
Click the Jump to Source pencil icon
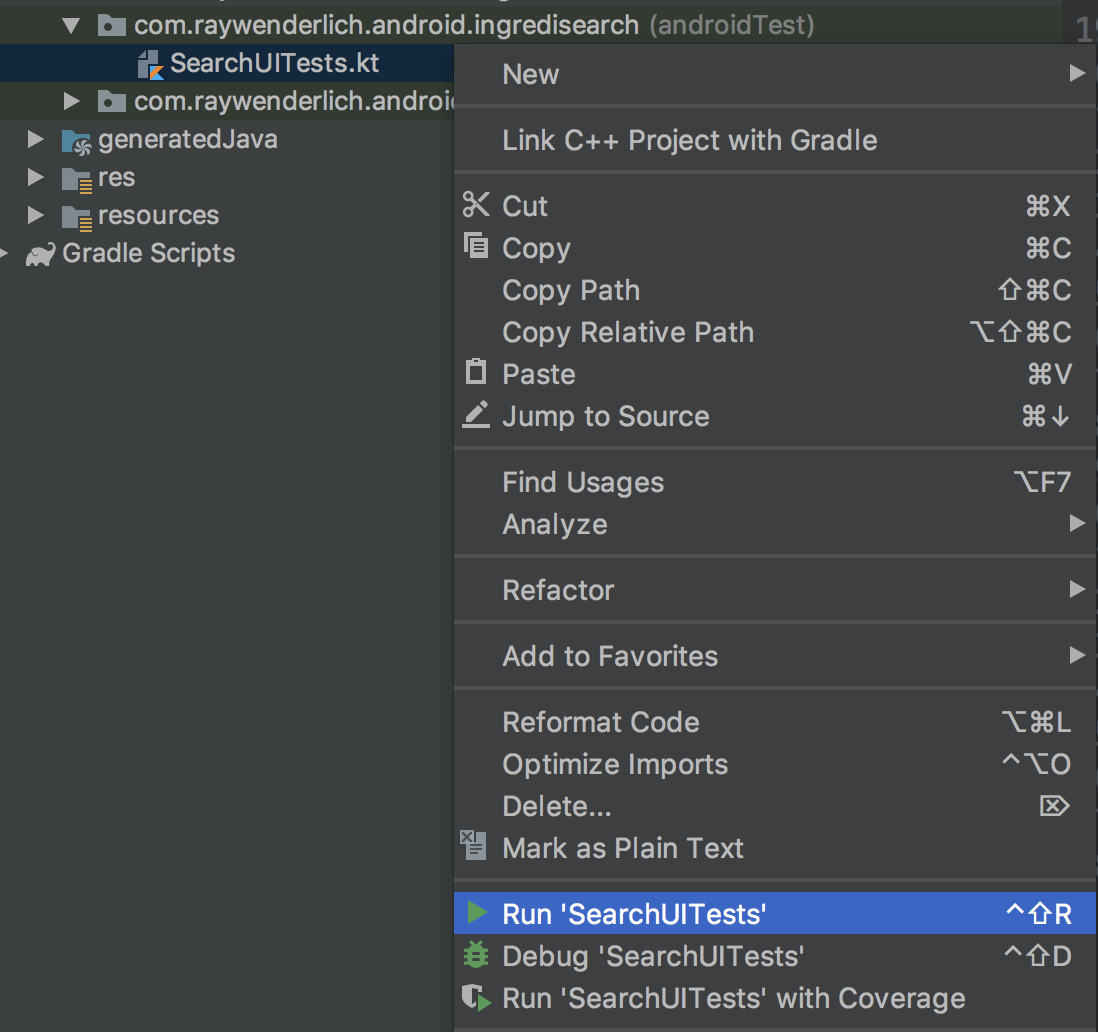(x=476, y=416)
